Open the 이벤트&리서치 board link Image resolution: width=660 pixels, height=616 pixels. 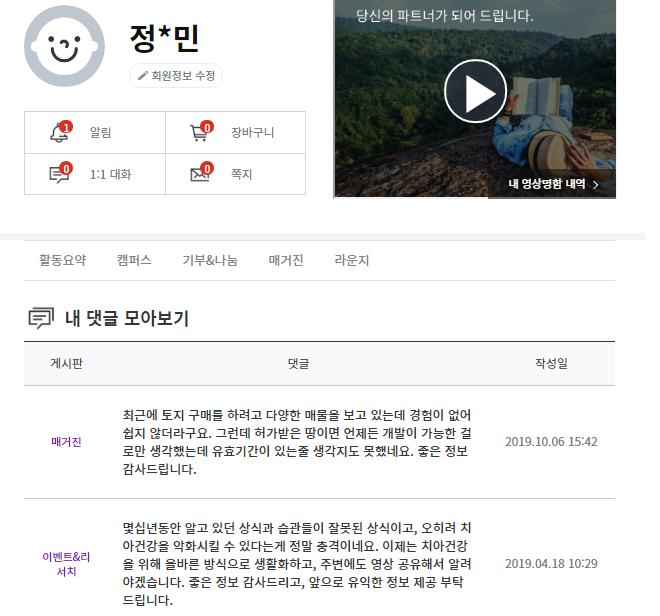[66, 564]
